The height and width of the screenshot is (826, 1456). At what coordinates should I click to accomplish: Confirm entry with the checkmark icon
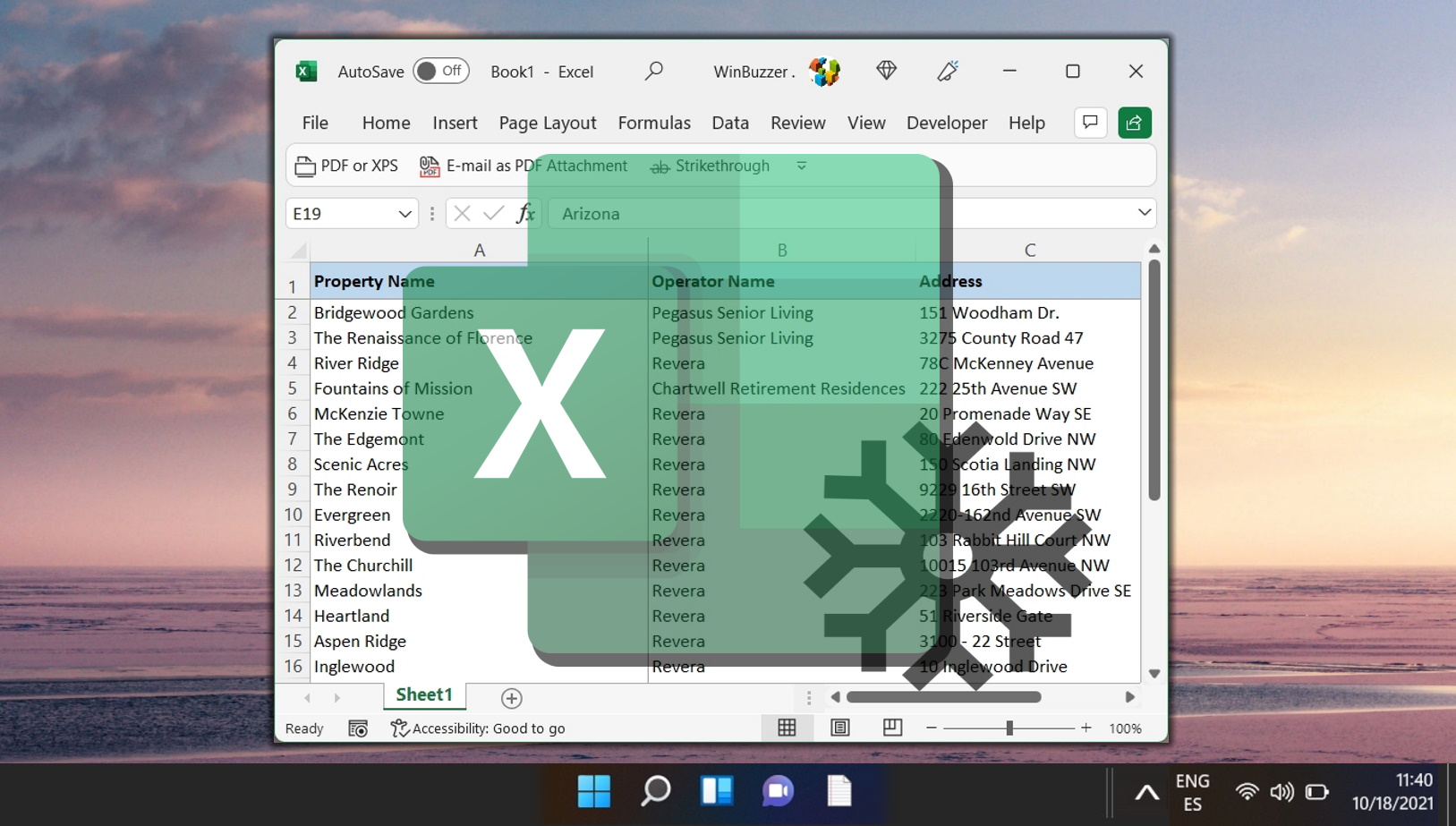click(493, 213)
